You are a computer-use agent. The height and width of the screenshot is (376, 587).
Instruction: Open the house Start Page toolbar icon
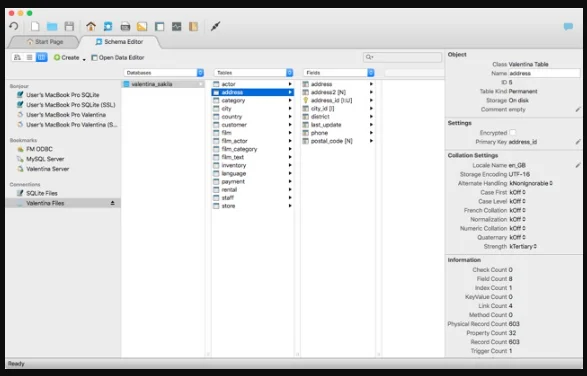pyautogui.click(x=91, y=26)
